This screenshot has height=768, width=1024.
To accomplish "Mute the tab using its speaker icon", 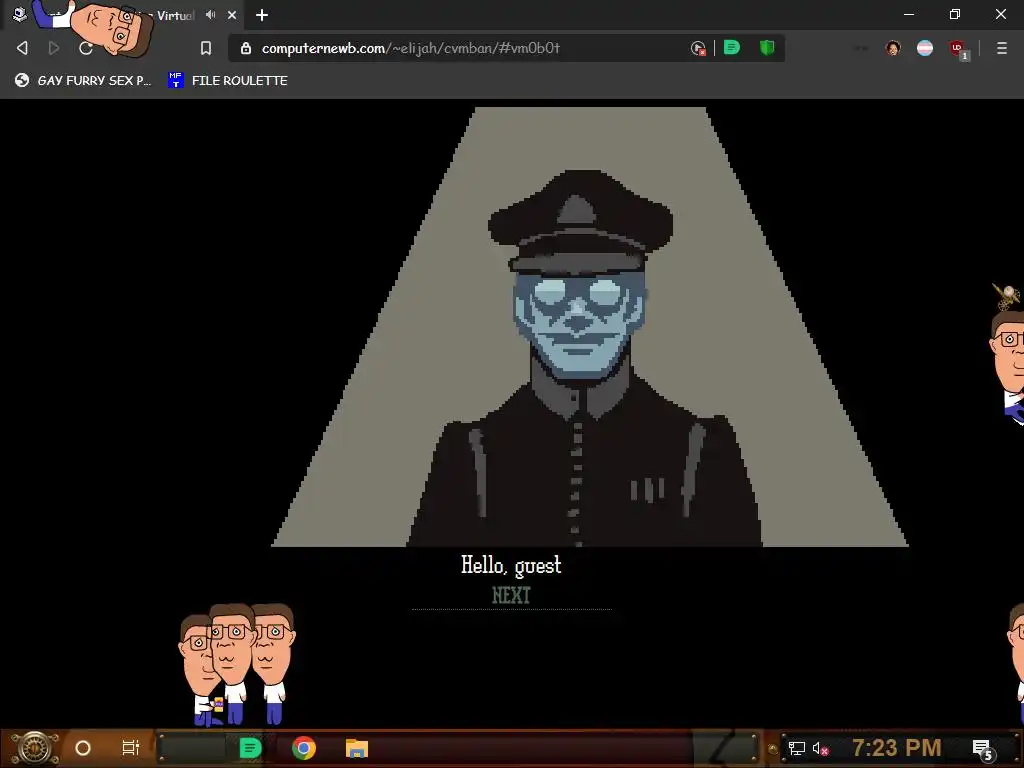I will click(210, 14).
